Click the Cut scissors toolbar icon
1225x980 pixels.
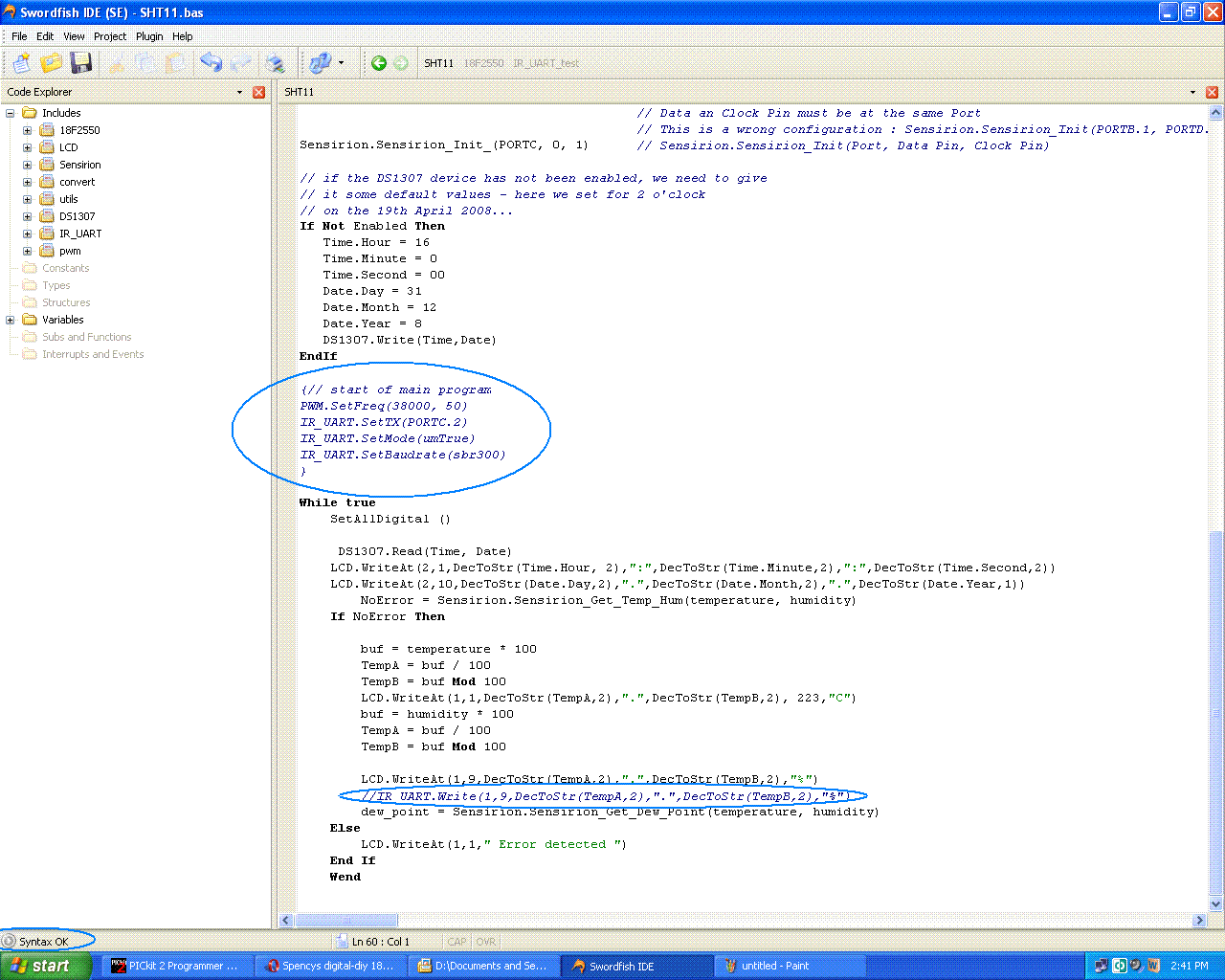117,63
